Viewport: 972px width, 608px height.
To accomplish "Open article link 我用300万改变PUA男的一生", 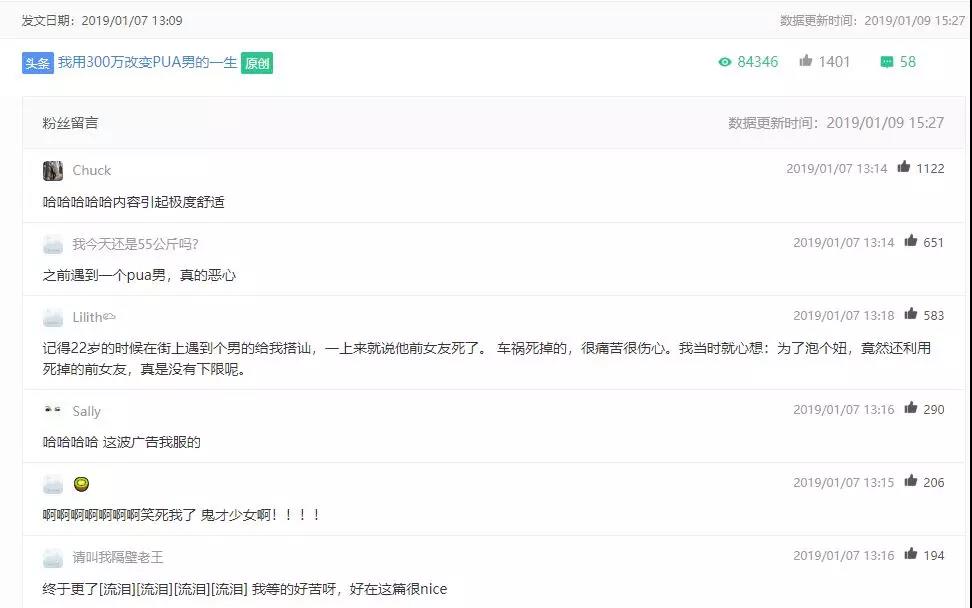I will pos(148,62).
